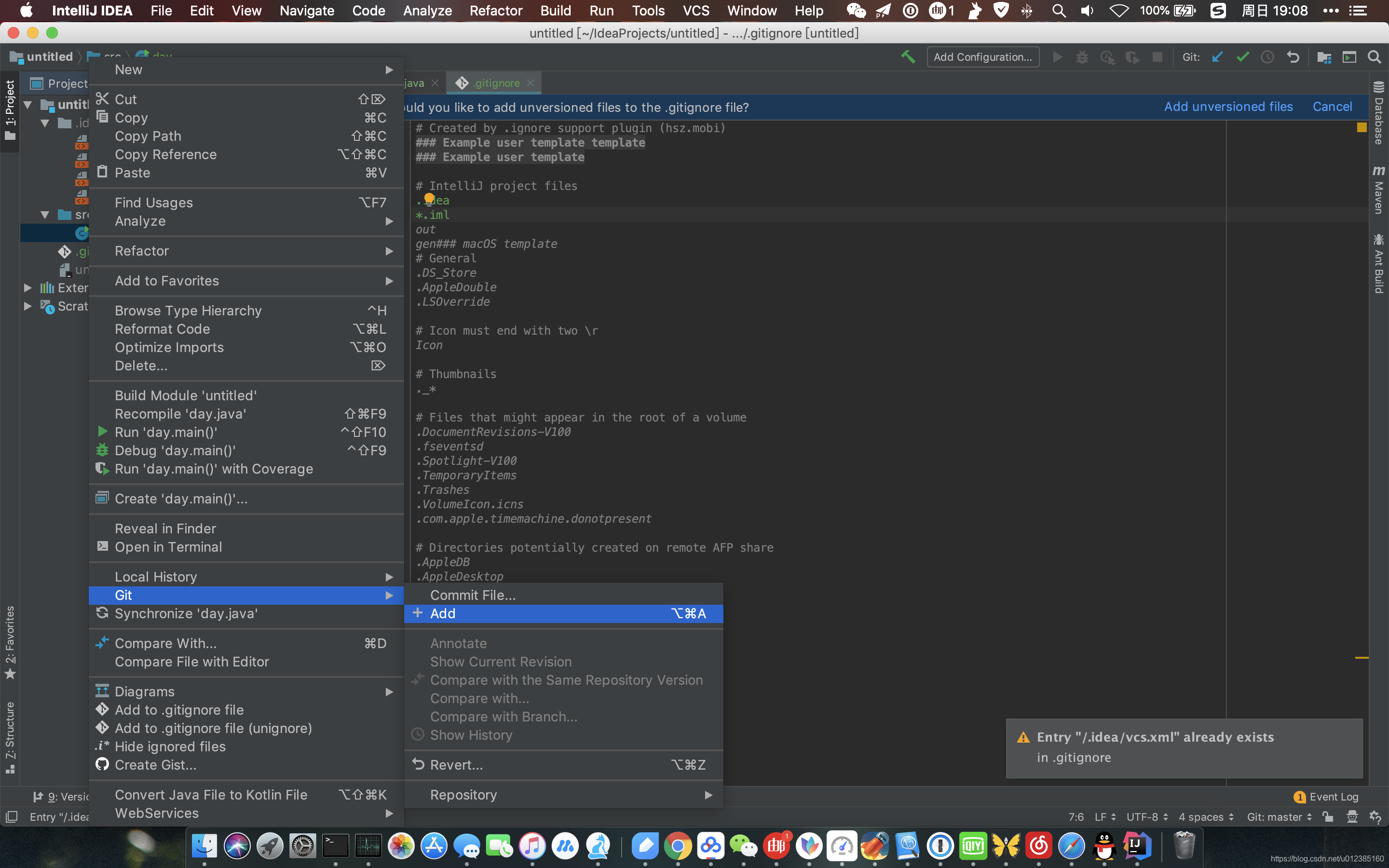Click the Debug bug icon in toolbar
The width and height of the screenshot is (1389, 868).
click(1082, 57)
